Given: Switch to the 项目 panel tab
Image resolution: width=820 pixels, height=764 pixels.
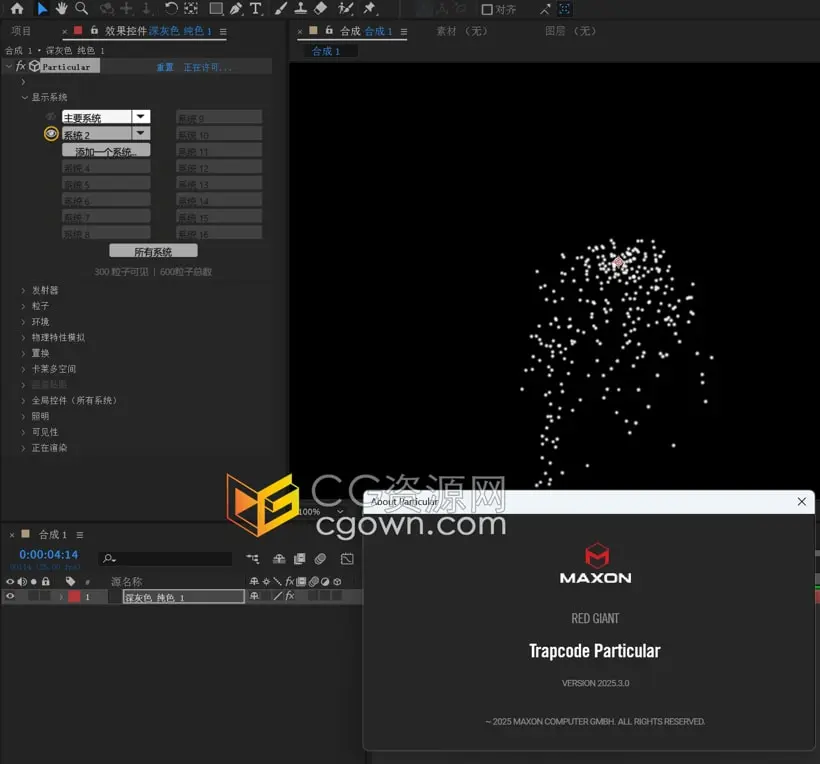Looking at the screenshot, I should [21, 31].
